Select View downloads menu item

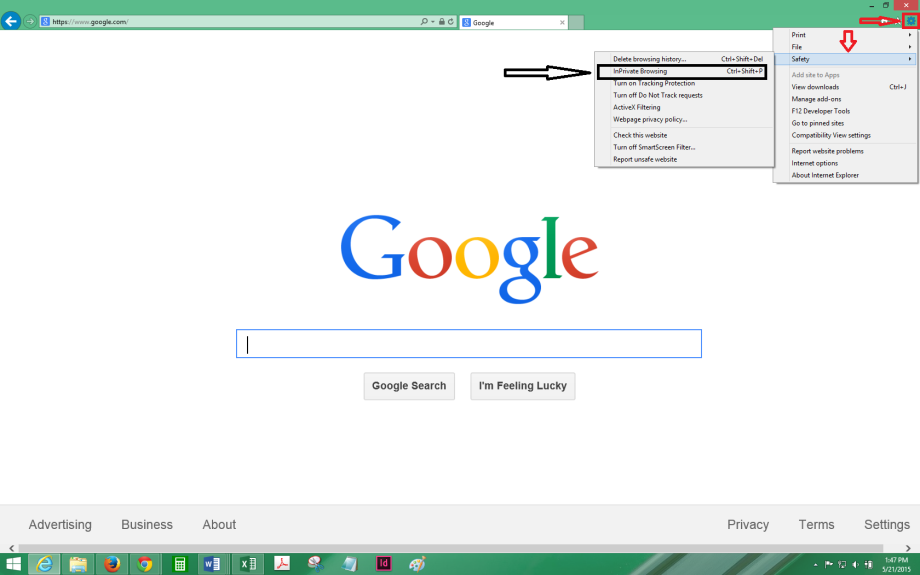(845, 87)
